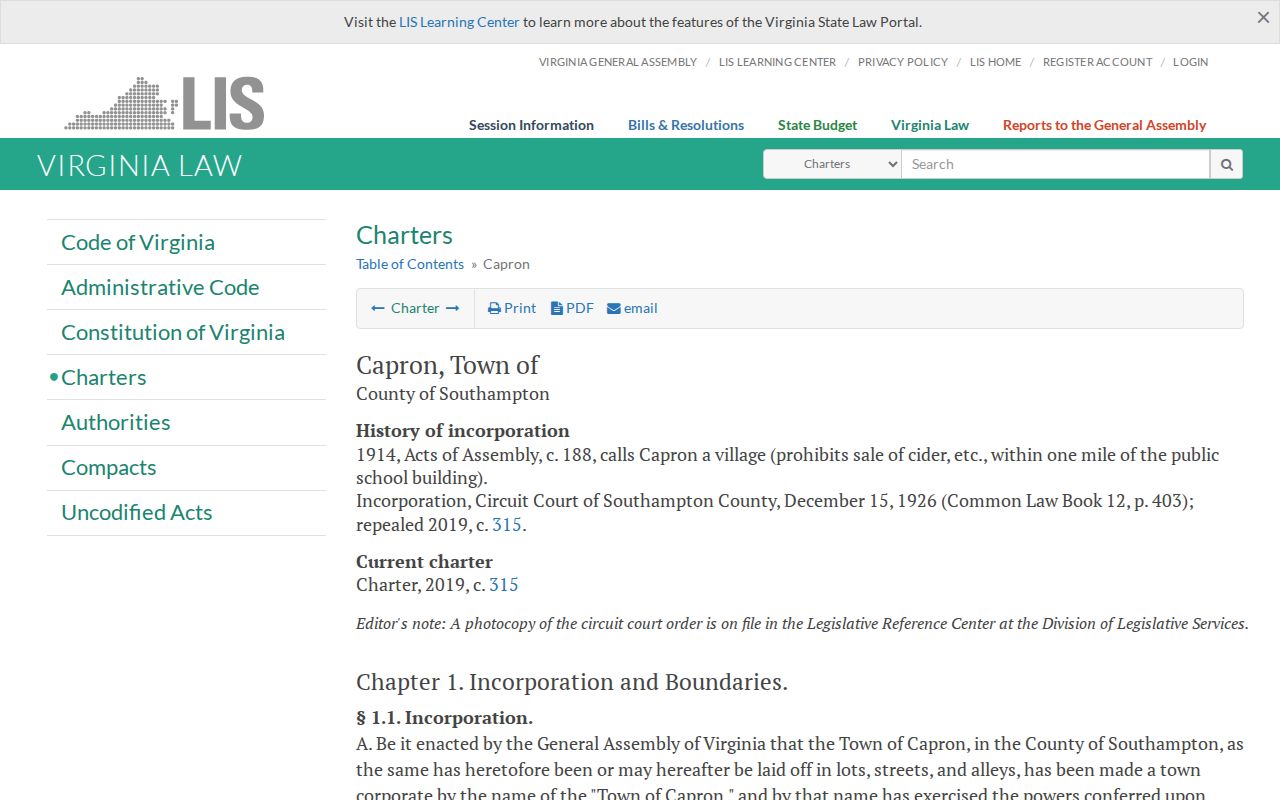Click the '§ 1.1. Incorporation.' section heading
The image size is (1280, 800).
(444, 718)
